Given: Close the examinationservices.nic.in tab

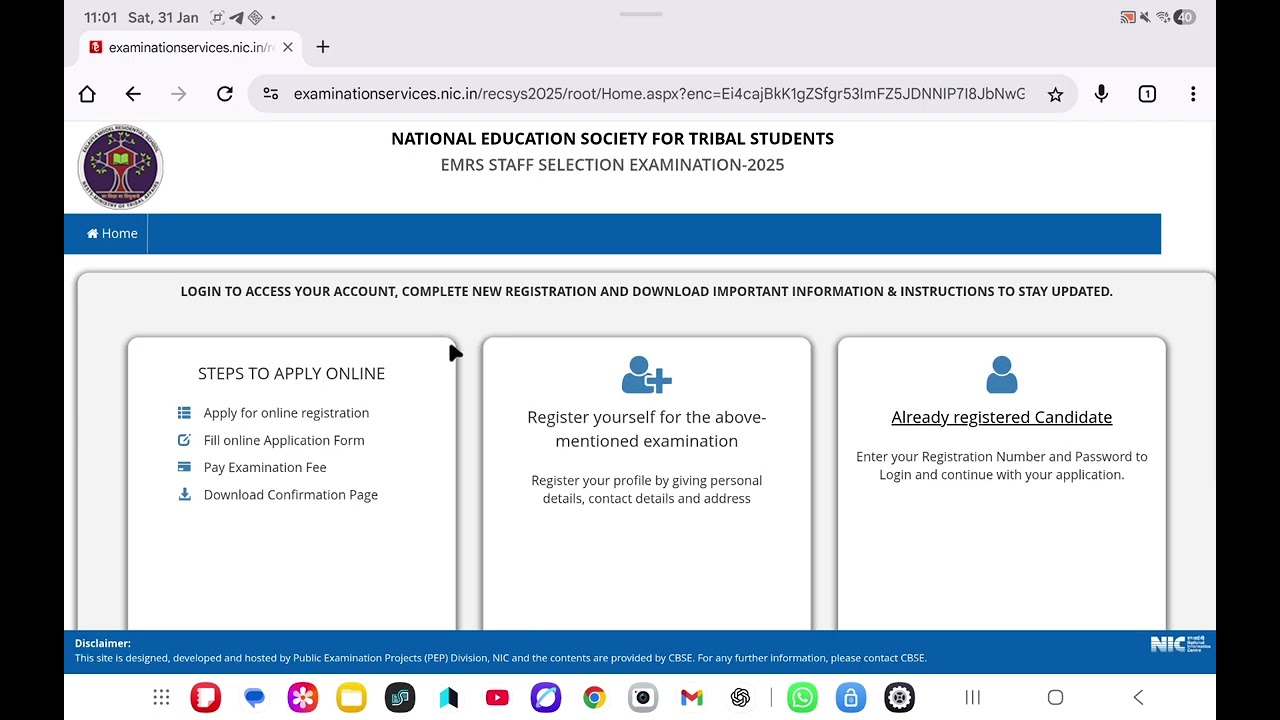Looking at the screenshot, I should [x=288, y=47].
